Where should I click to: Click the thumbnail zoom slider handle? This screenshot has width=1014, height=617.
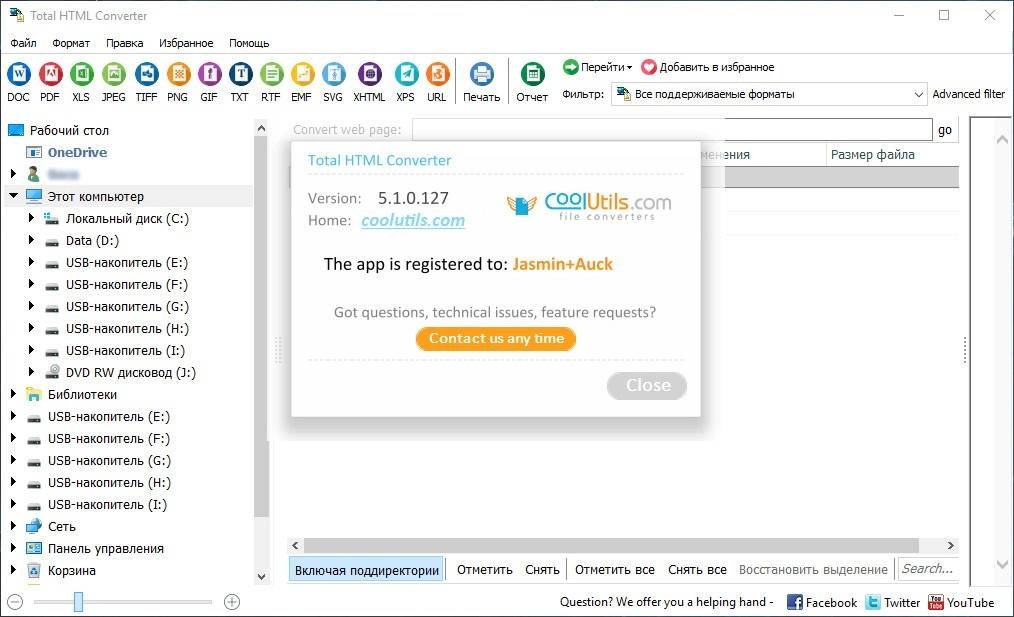[78, 602]
